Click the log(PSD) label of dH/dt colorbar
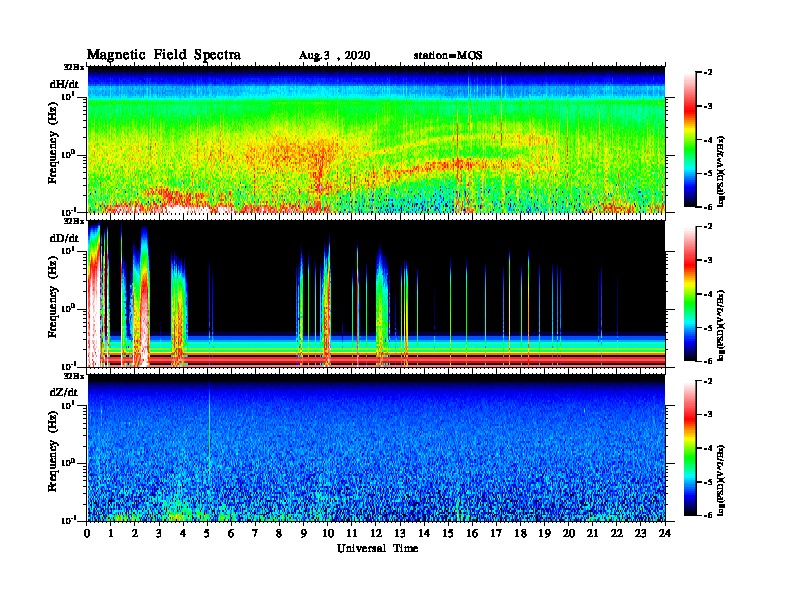The width and height of the screenshot is (792, 612). (x=720, y=171)
